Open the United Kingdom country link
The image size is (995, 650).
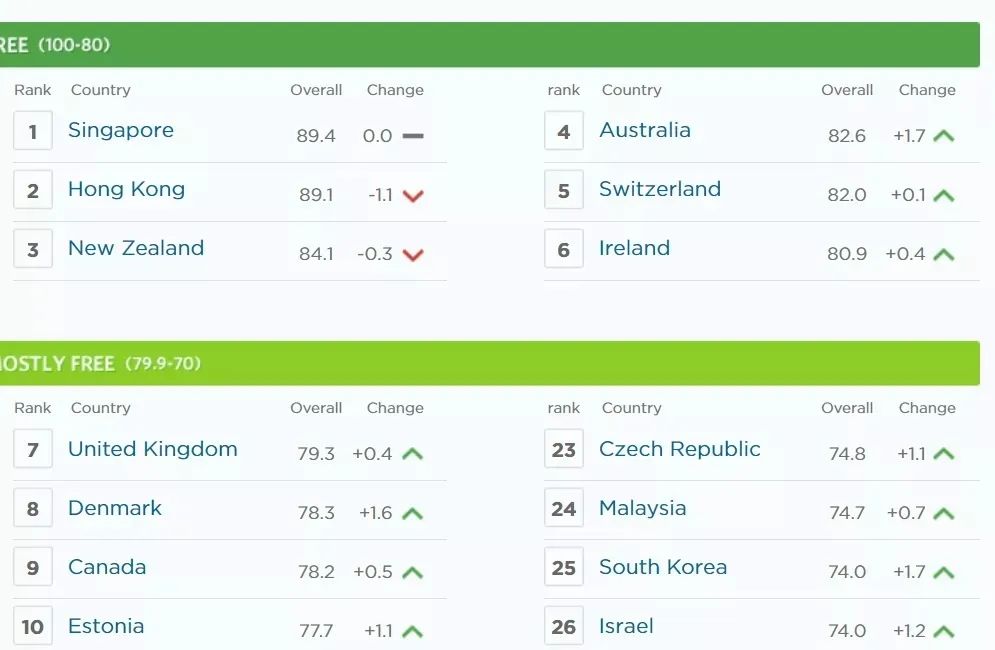(153, 449)
